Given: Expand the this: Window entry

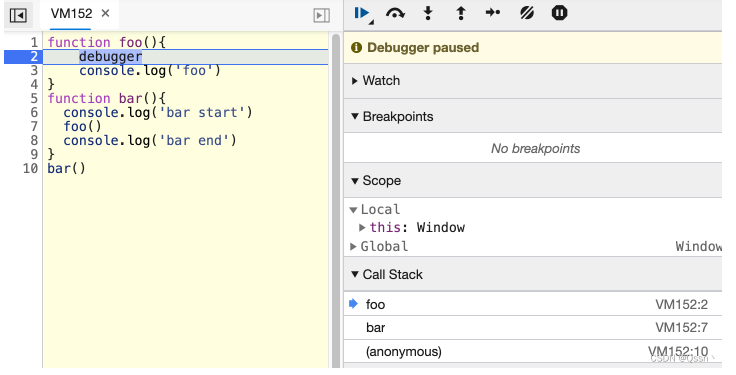Looking at the screenshot, I should tap(362, 228).
